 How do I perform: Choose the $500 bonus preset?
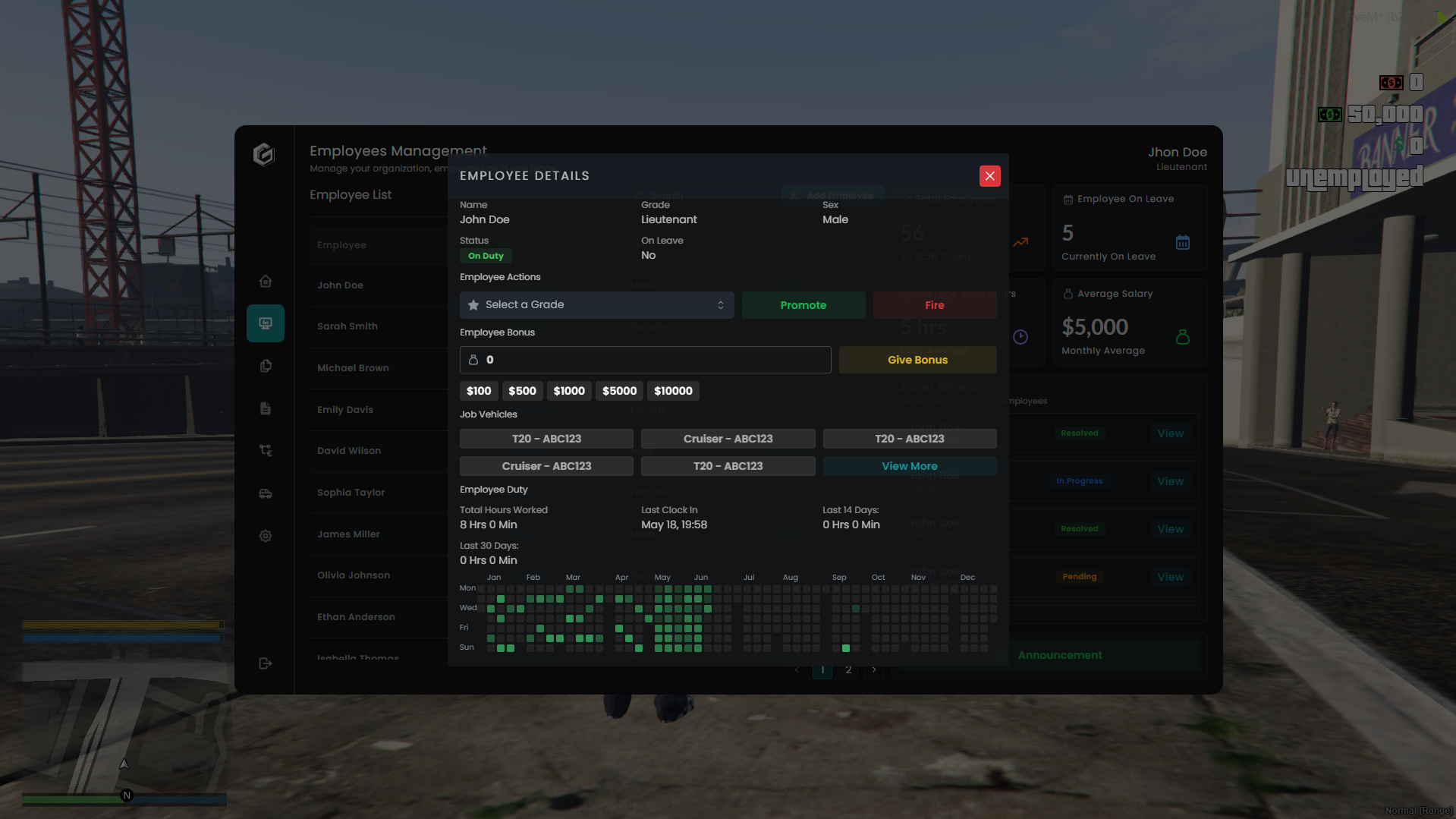pos(522,391)
